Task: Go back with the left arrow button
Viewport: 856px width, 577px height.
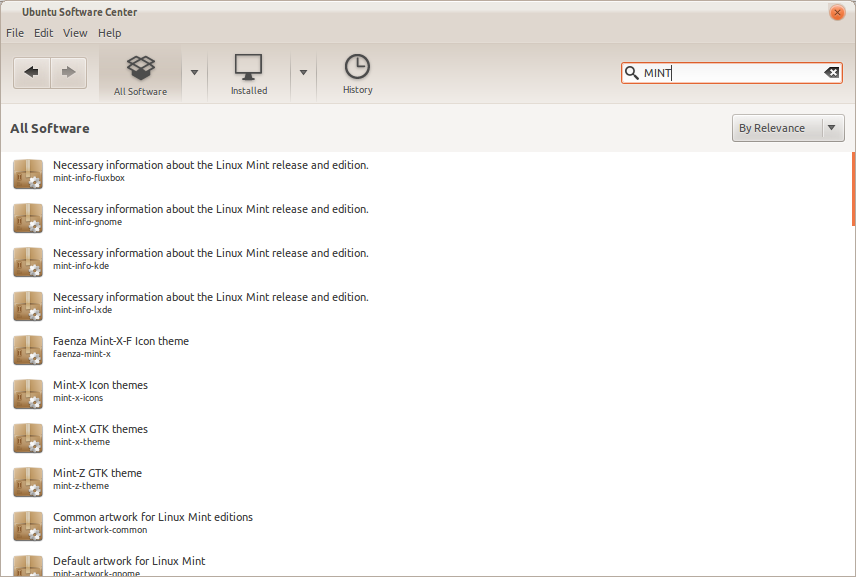Action: pos(32,73)
